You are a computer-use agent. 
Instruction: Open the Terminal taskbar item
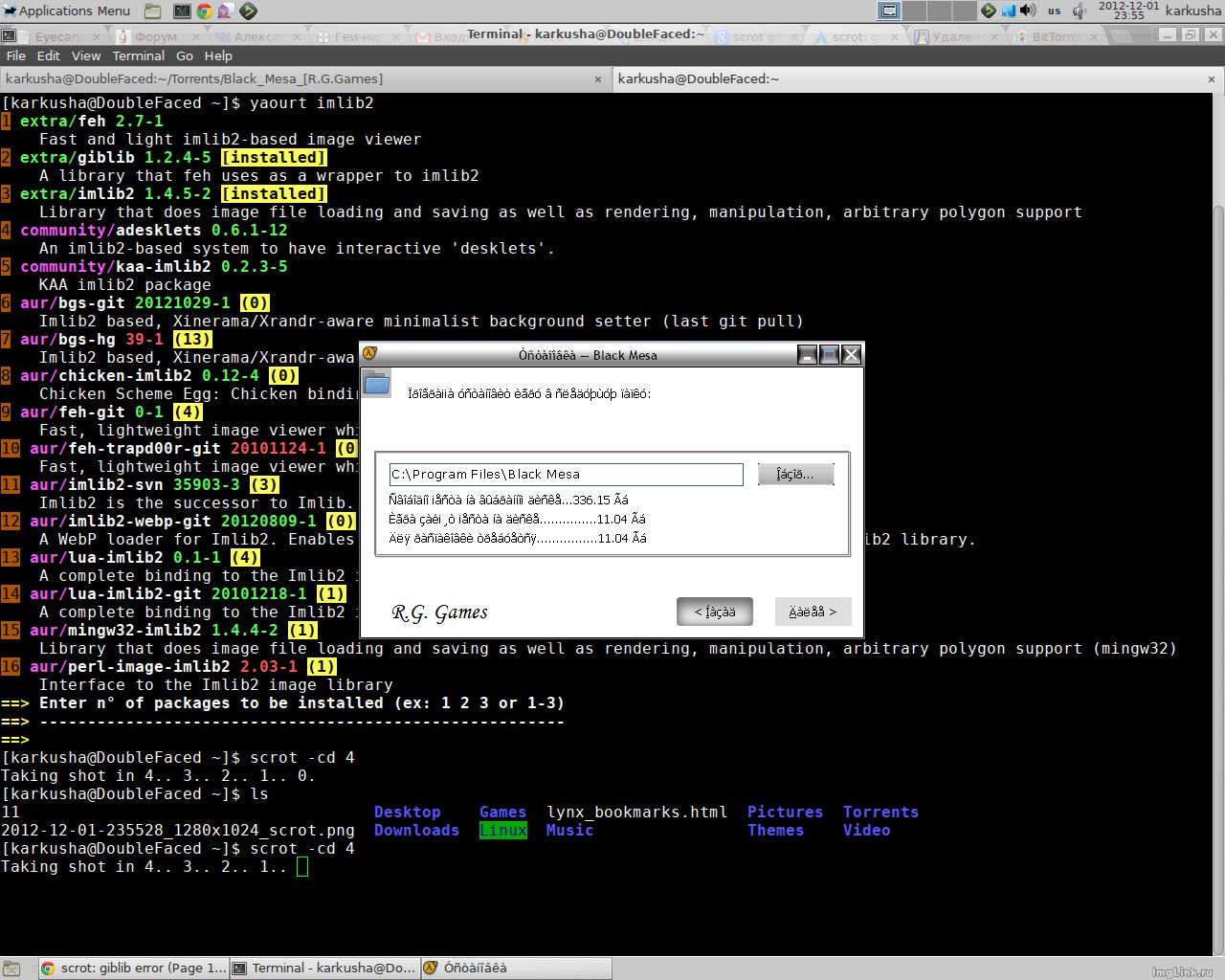(325, 968)
